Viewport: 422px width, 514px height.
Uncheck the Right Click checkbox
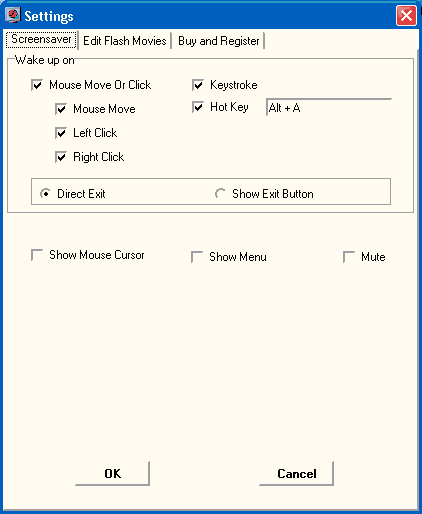pos(61,157)
